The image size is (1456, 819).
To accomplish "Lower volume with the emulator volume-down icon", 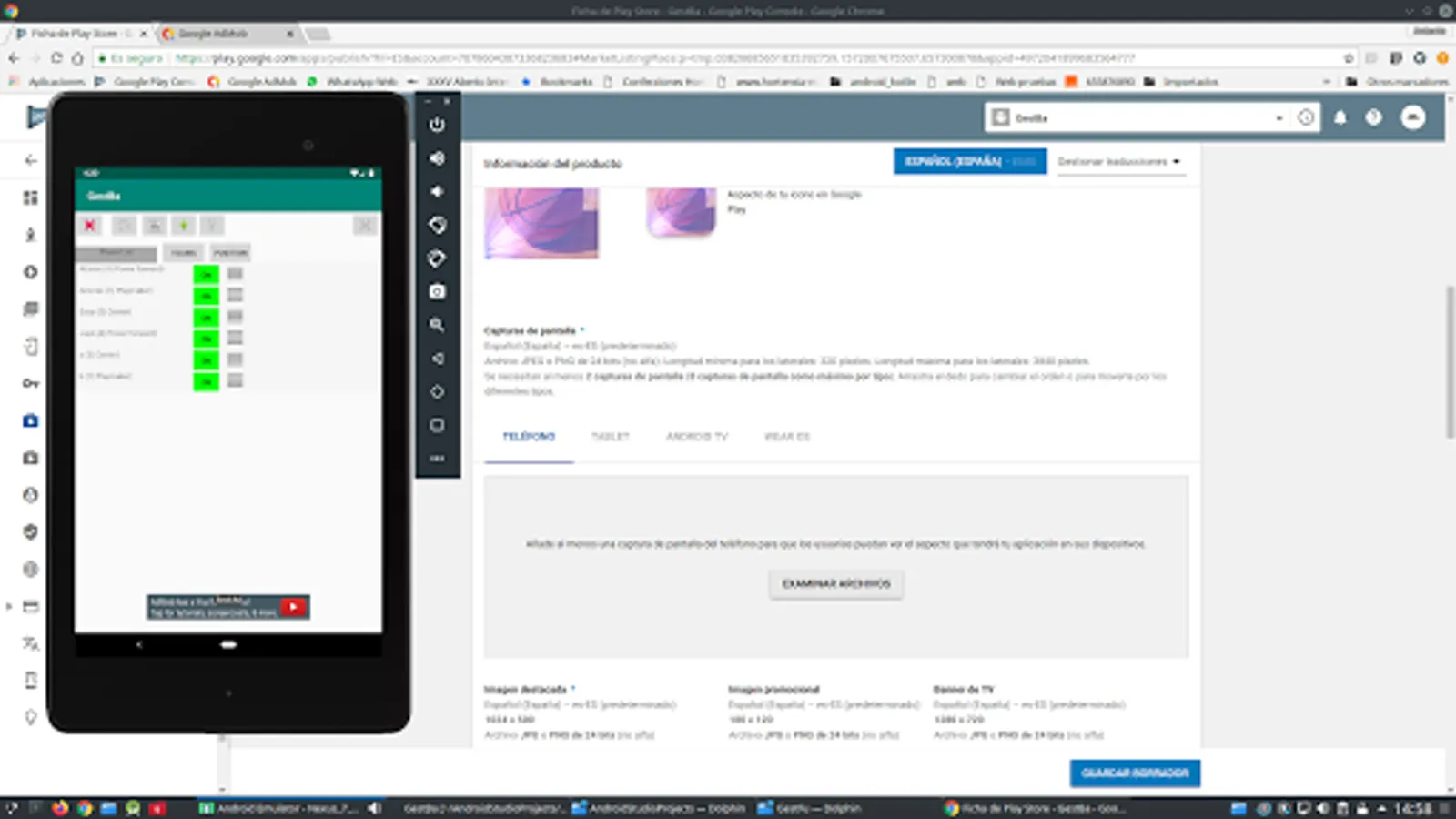I will point(437,191).
